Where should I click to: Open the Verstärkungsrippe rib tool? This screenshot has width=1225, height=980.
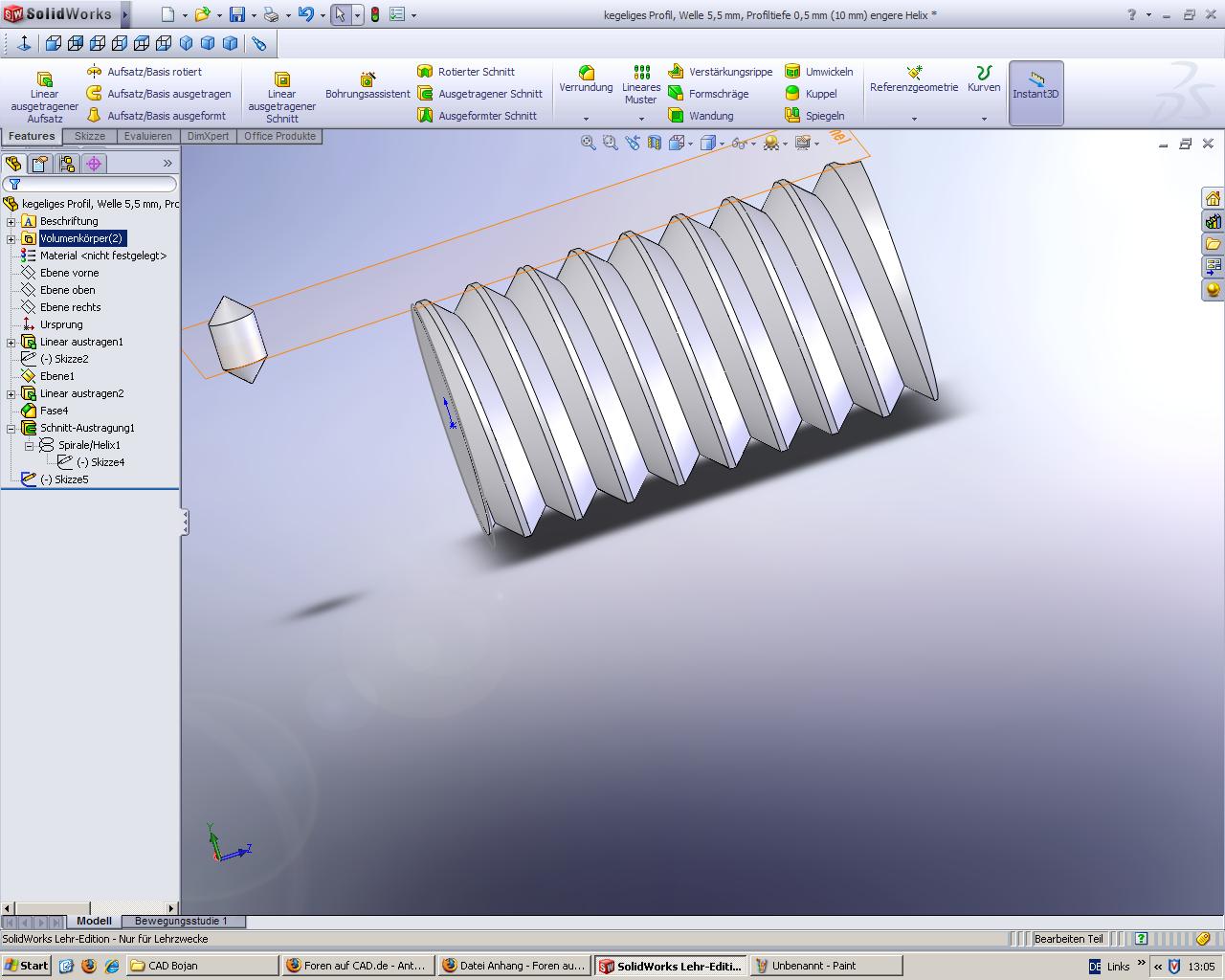click(720, 72)
